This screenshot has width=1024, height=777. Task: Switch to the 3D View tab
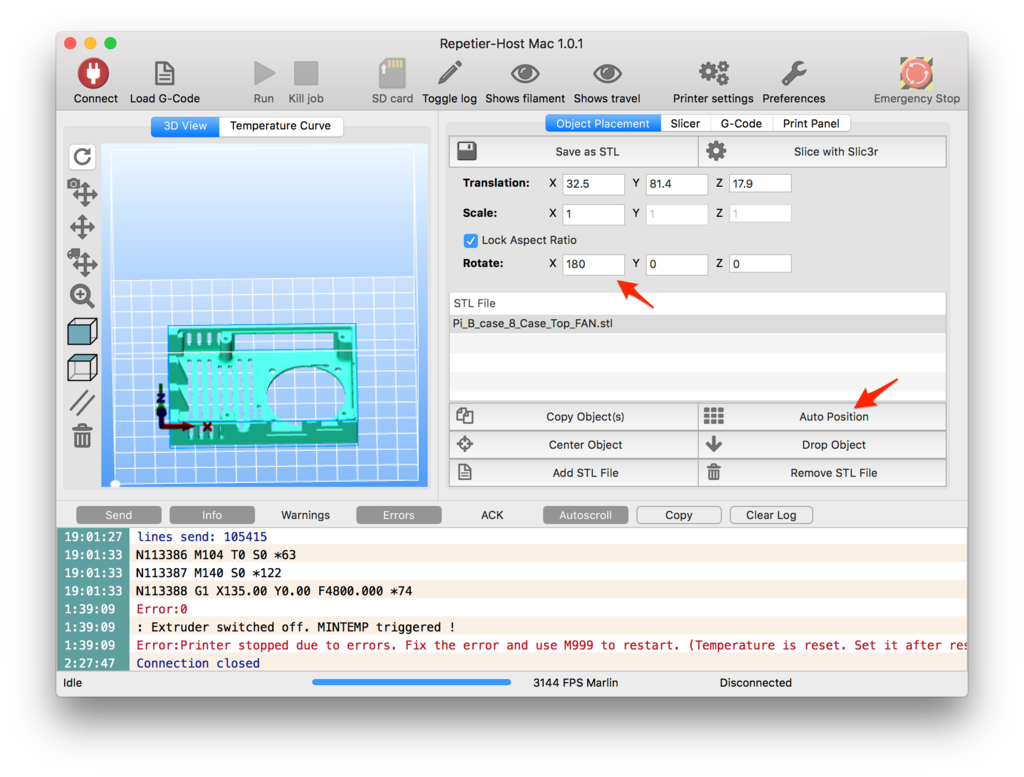tap(185, 125)
